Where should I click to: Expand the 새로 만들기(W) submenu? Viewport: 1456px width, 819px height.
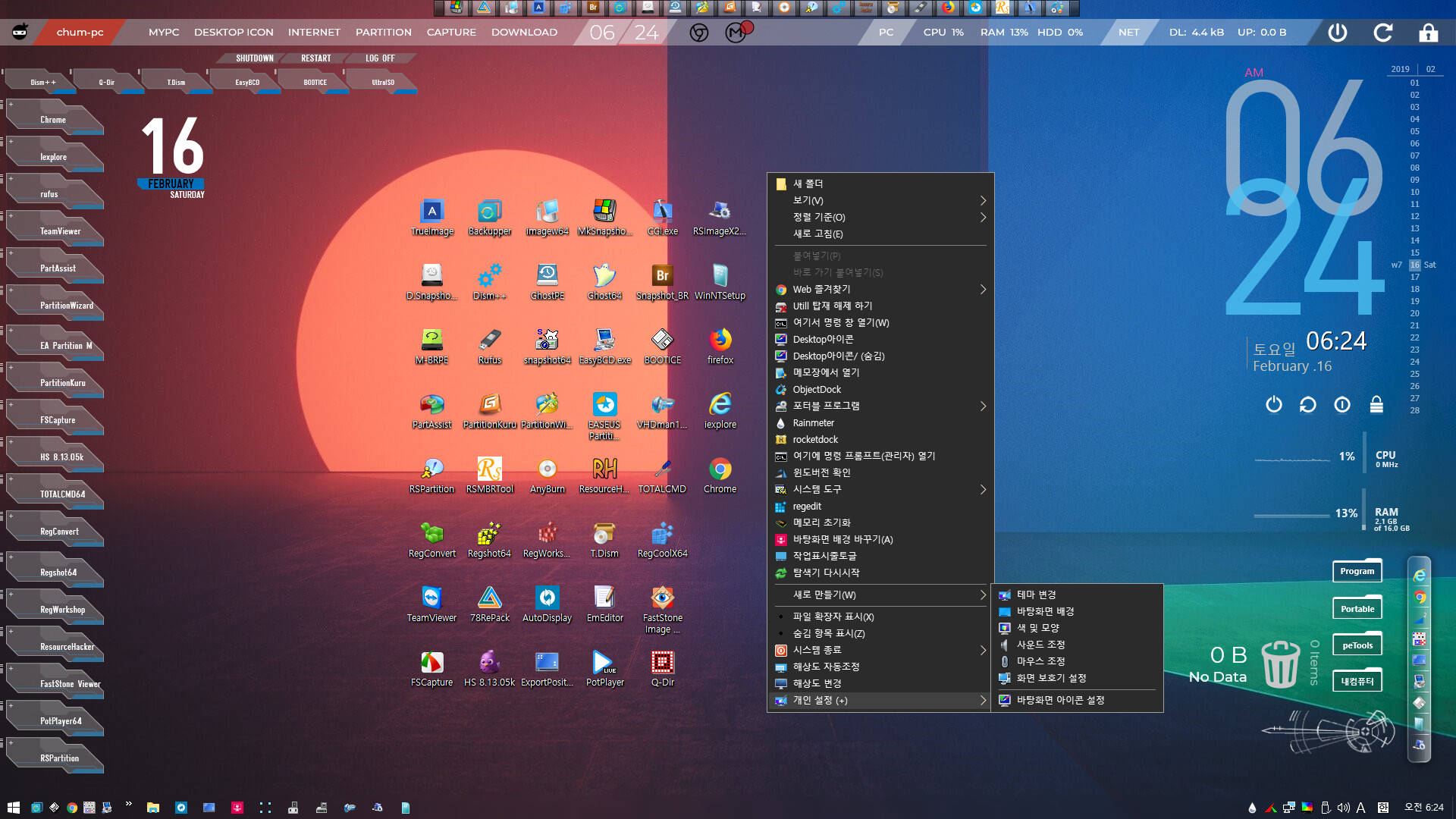[x=880, y=595]
